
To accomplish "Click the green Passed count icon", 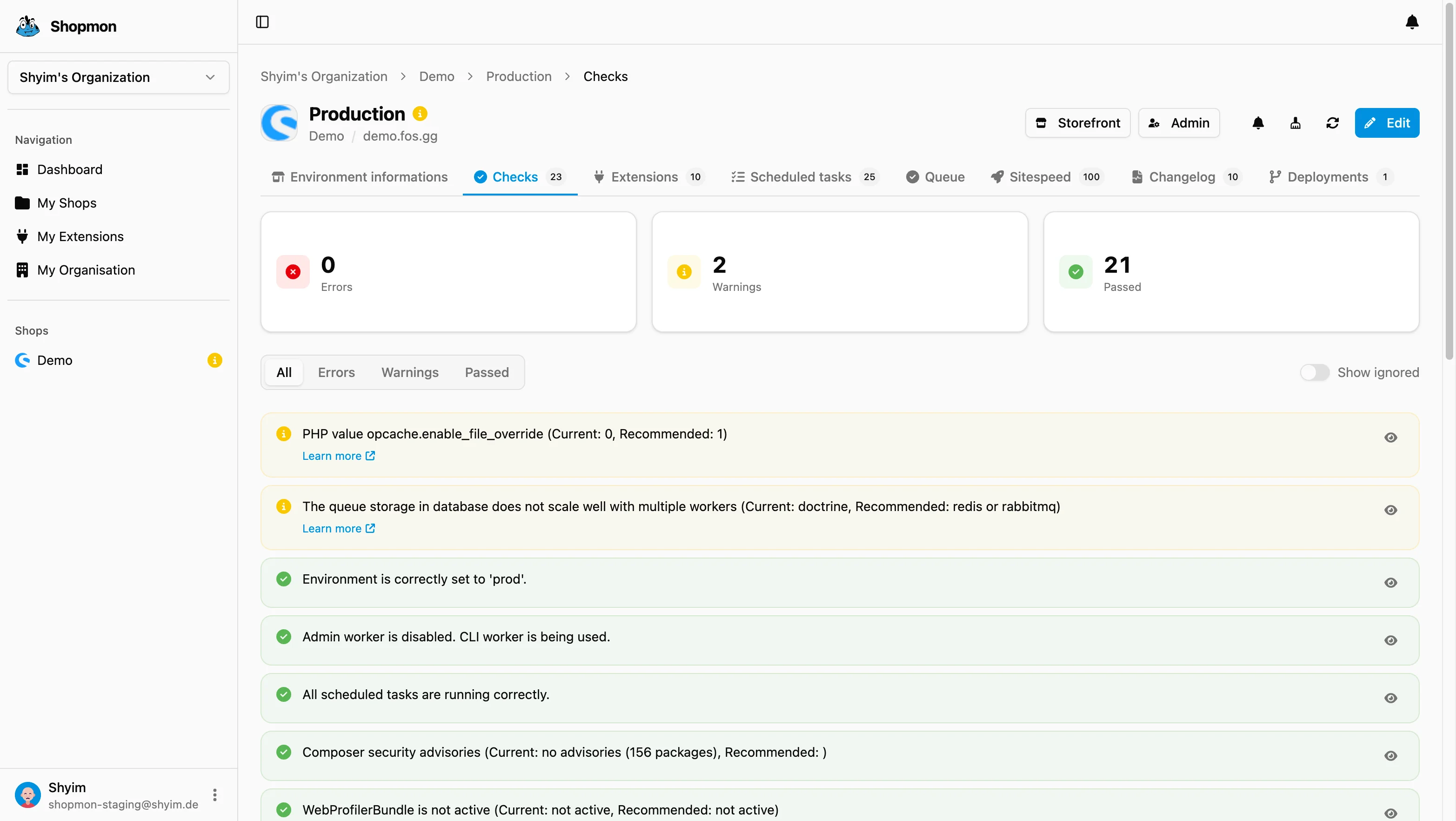I will 1075,272.
